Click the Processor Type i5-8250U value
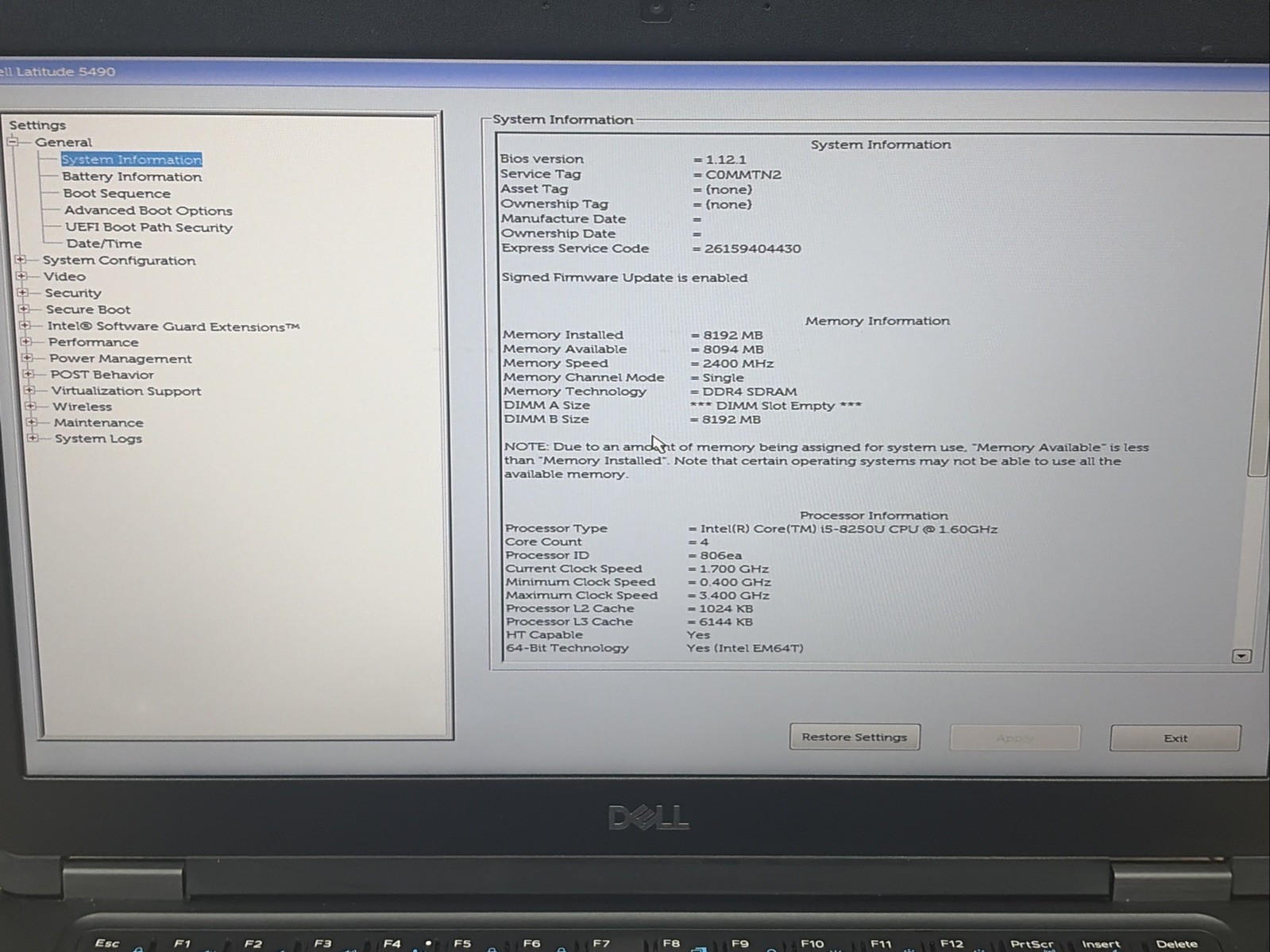The width and height of the screenshot is (1270, 952). pyautogui.click(x=848, y=529)
